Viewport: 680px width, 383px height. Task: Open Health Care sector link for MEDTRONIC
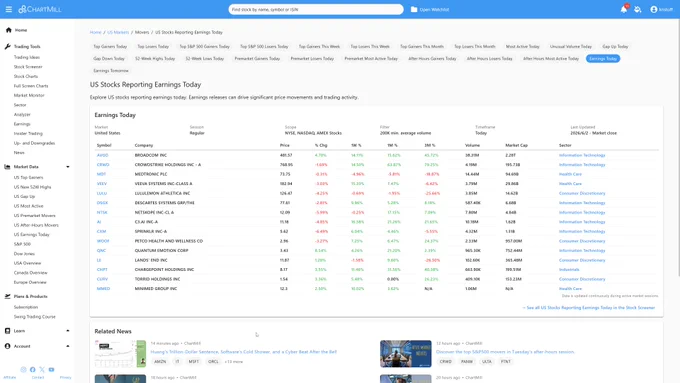[570, 174]
